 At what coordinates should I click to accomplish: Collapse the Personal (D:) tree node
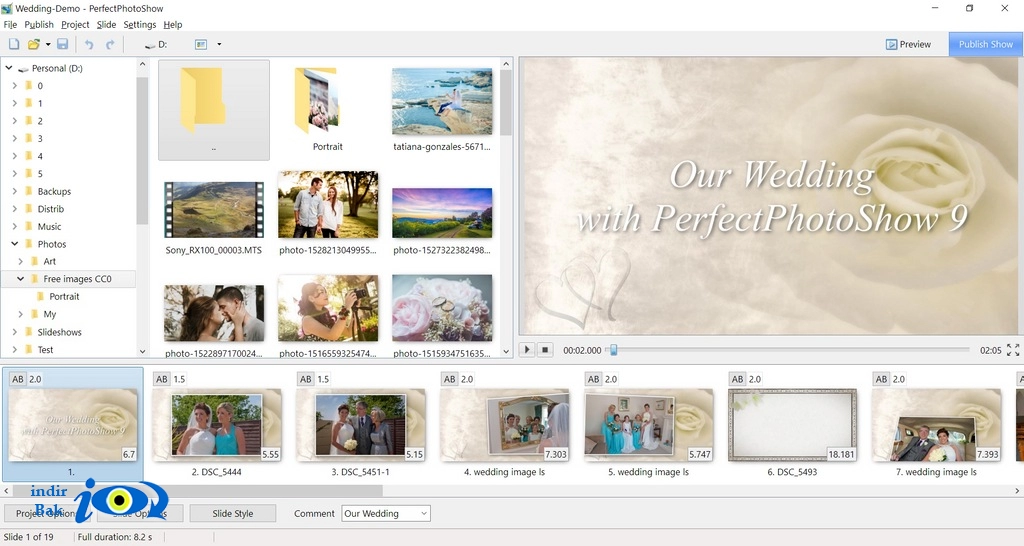pos(8,68)
